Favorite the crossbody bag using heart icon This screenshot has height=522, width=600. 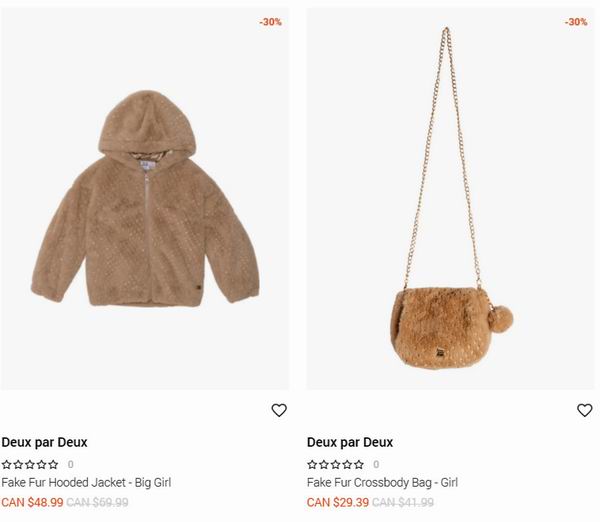click(x=584, y=410)
